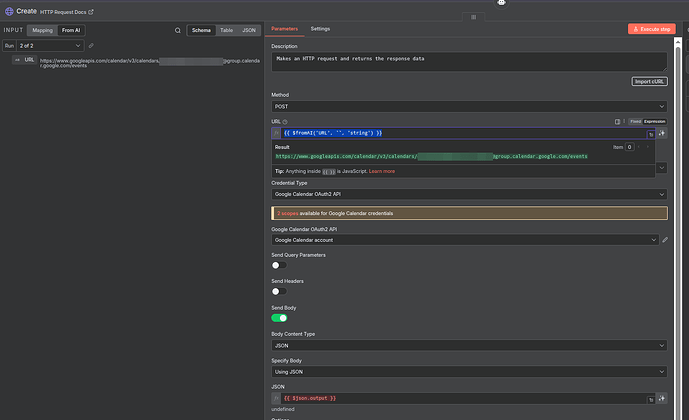The height and width of the screenshot is (420, 689).
Task: Expand the Body Content Type dropdown
Action: tap(469, 345)
